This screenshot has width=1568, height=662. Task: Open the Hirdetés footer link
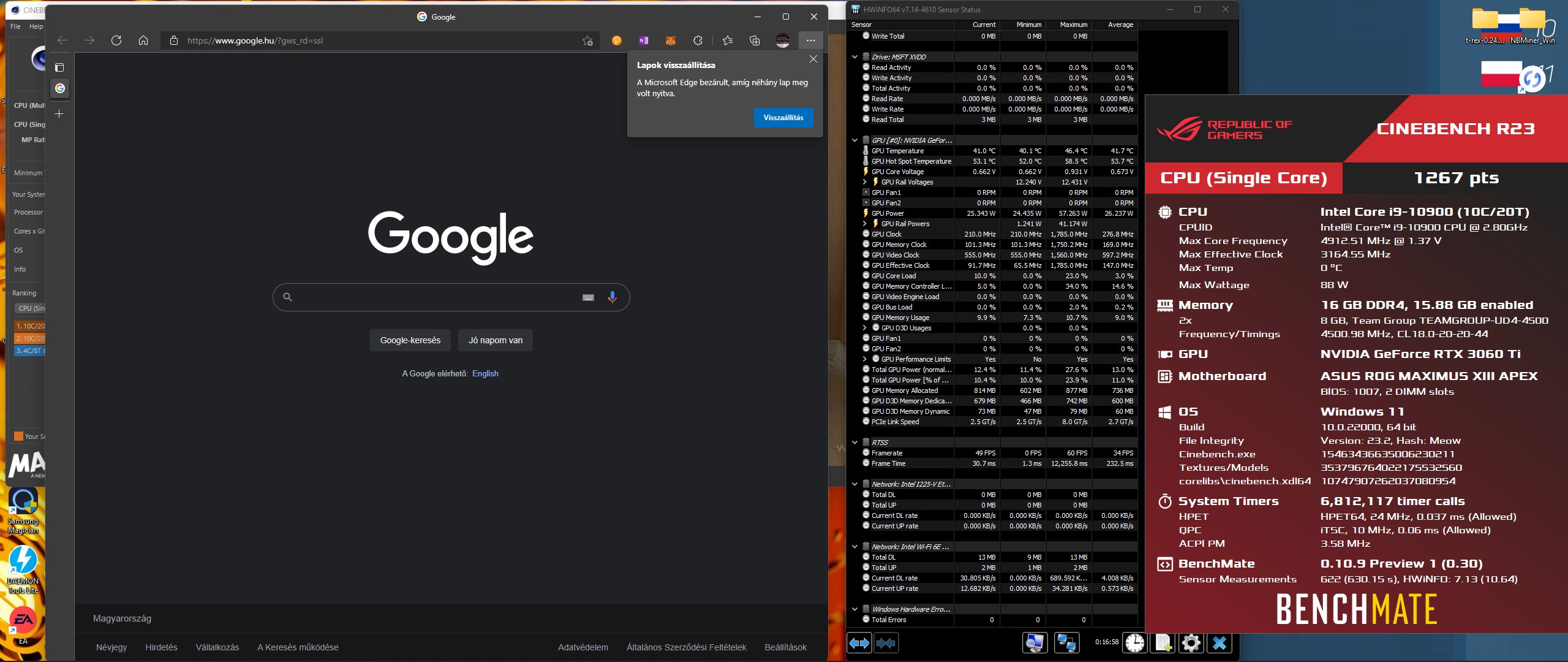click(x=161, y=647)
